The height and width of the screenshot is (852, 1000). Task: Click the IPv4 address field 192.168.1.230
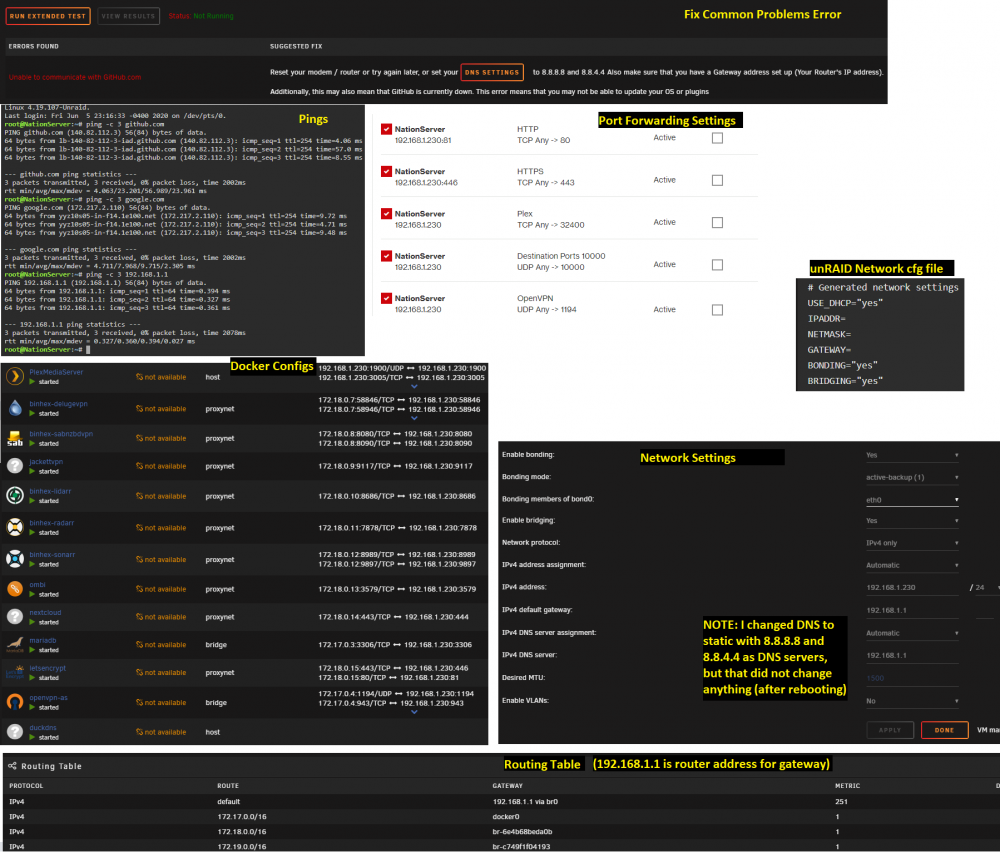[912, 587]
